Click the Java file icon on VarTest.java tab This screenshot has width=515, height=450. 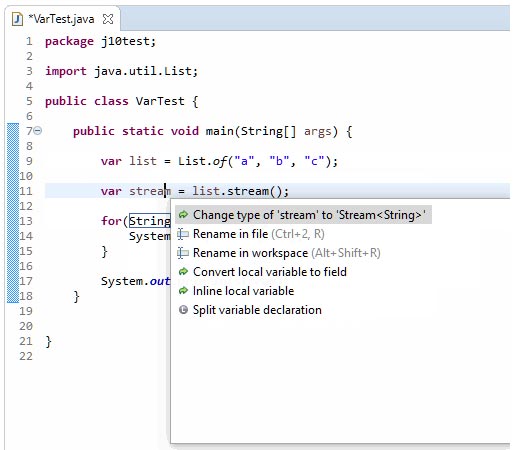coord(17,19)
